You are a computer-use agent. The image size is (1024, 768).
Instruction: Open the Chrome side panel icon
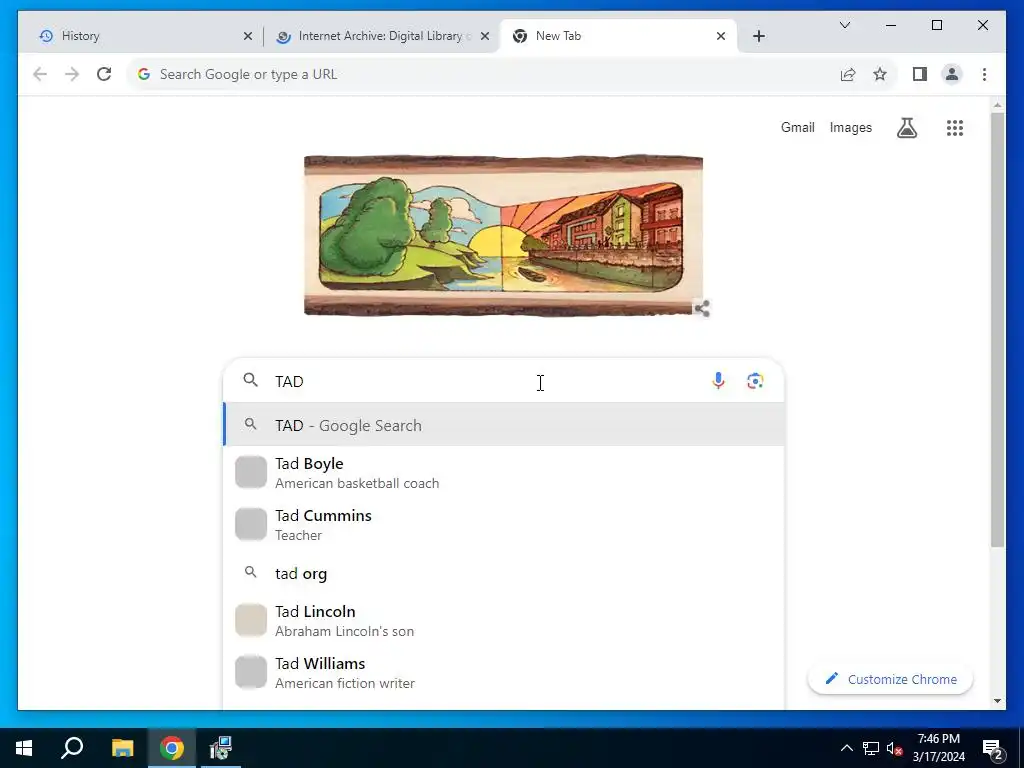pos(920,74)
